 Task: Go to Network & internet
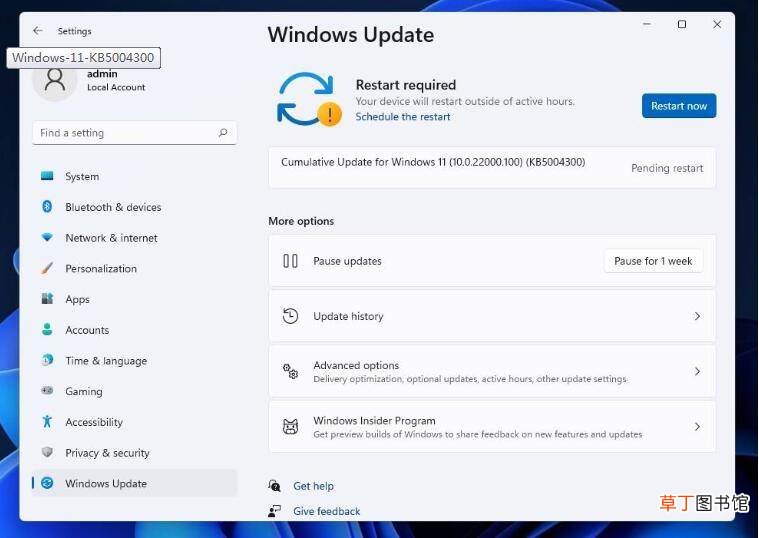tap(135, 238)
